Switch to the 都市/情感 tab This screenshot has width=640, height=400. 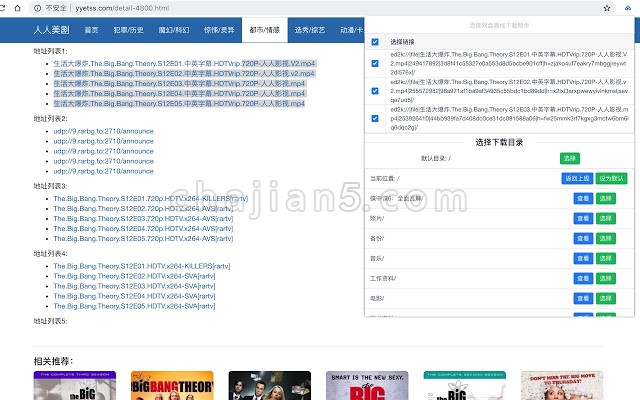pos(264,30)
